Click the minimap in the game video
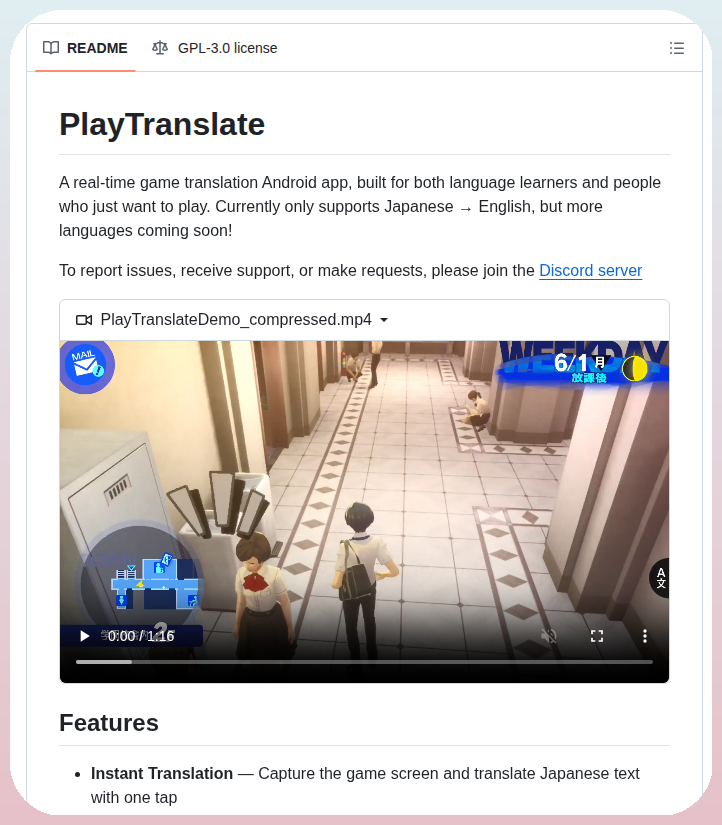Image resolution: width=722 pixels, height=825 pixels. pyautogui.click(x=140, y=584)
